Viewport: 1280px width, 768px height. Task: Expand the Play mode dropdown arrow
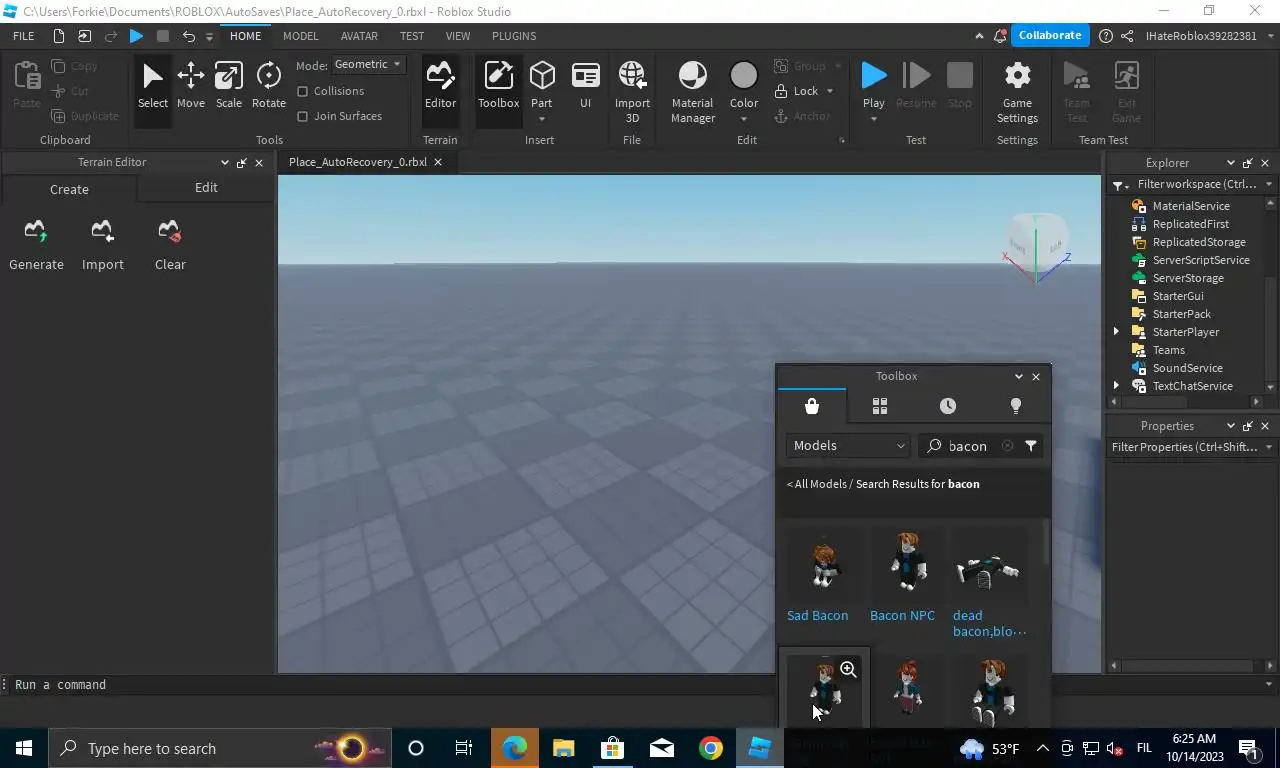coord(874,119)
